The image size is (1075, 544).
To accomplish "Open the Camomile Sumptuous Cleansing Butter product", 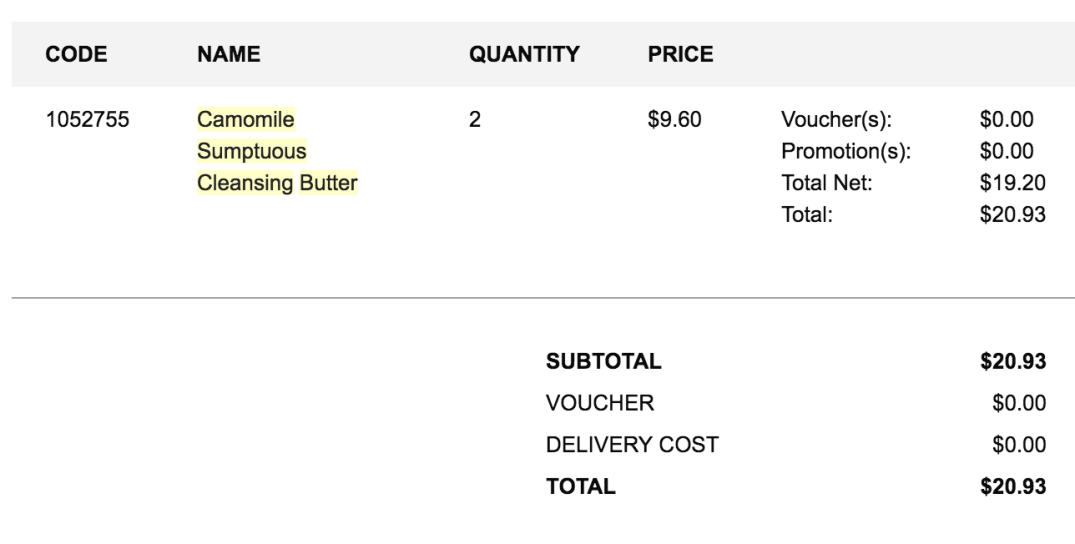I will tap(276, 152).
